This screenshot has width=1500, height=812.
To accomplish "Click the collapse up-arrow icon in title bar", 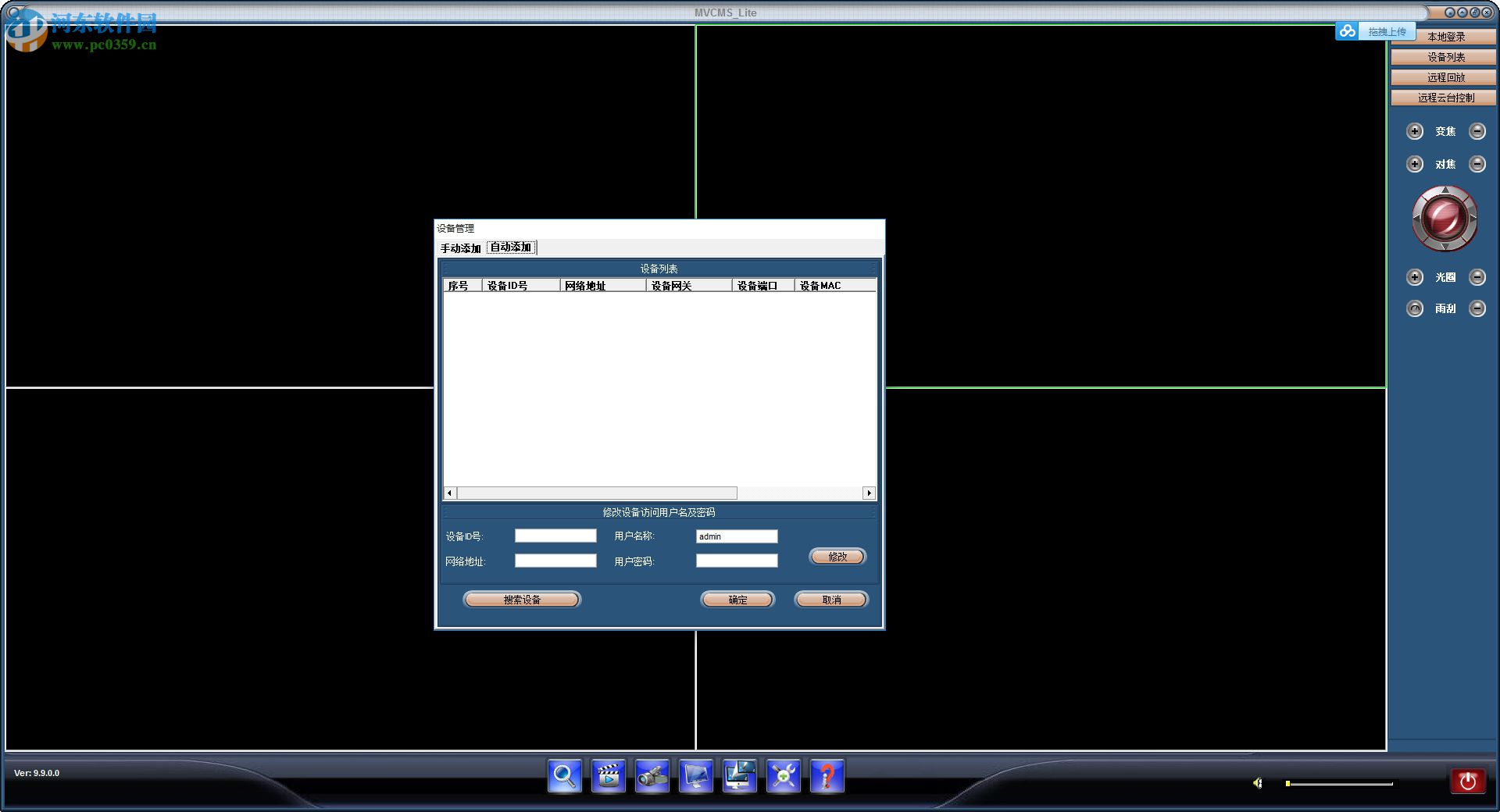I will [1462, 12].
